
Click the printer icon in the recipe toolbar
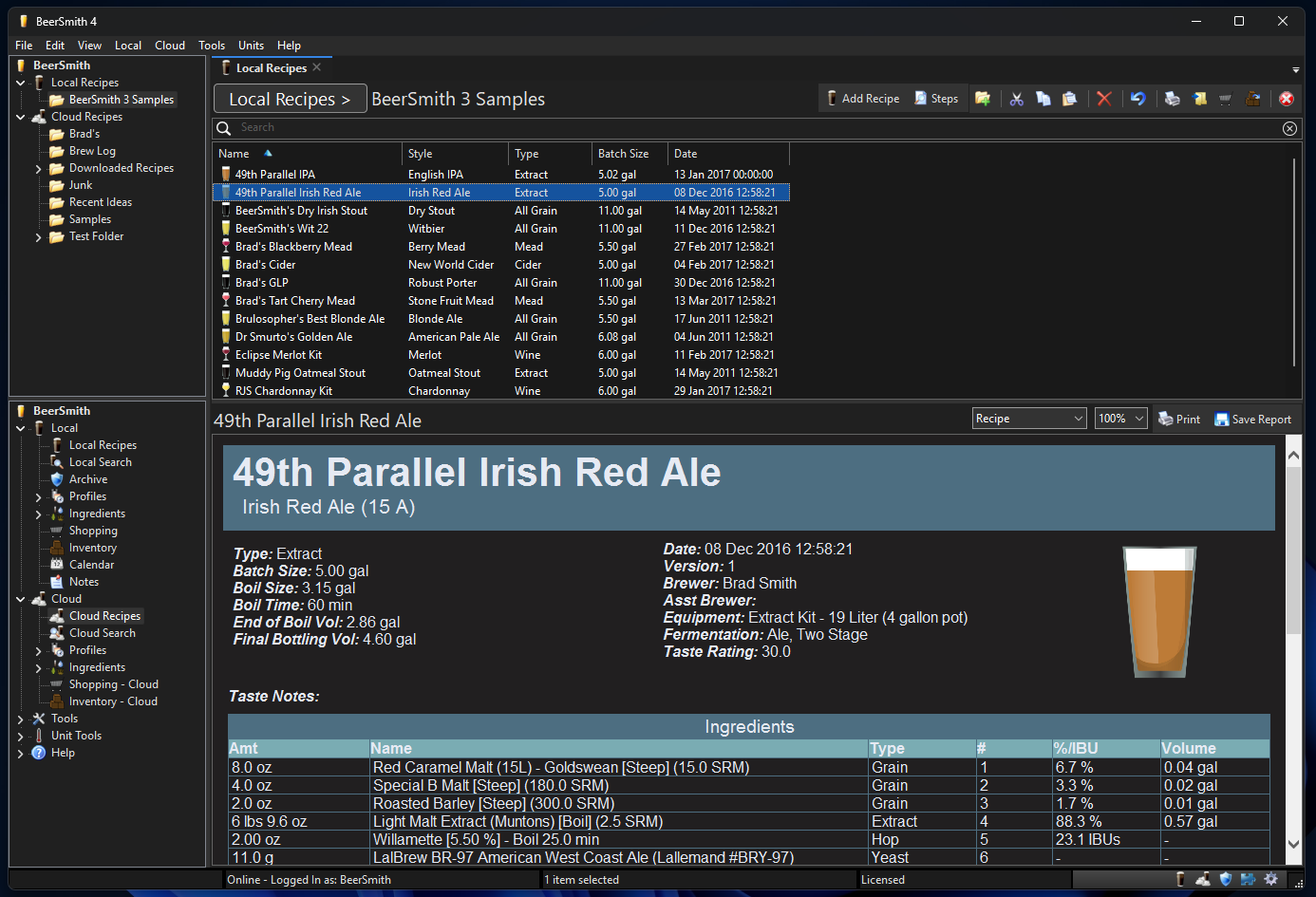[1173, 99]
